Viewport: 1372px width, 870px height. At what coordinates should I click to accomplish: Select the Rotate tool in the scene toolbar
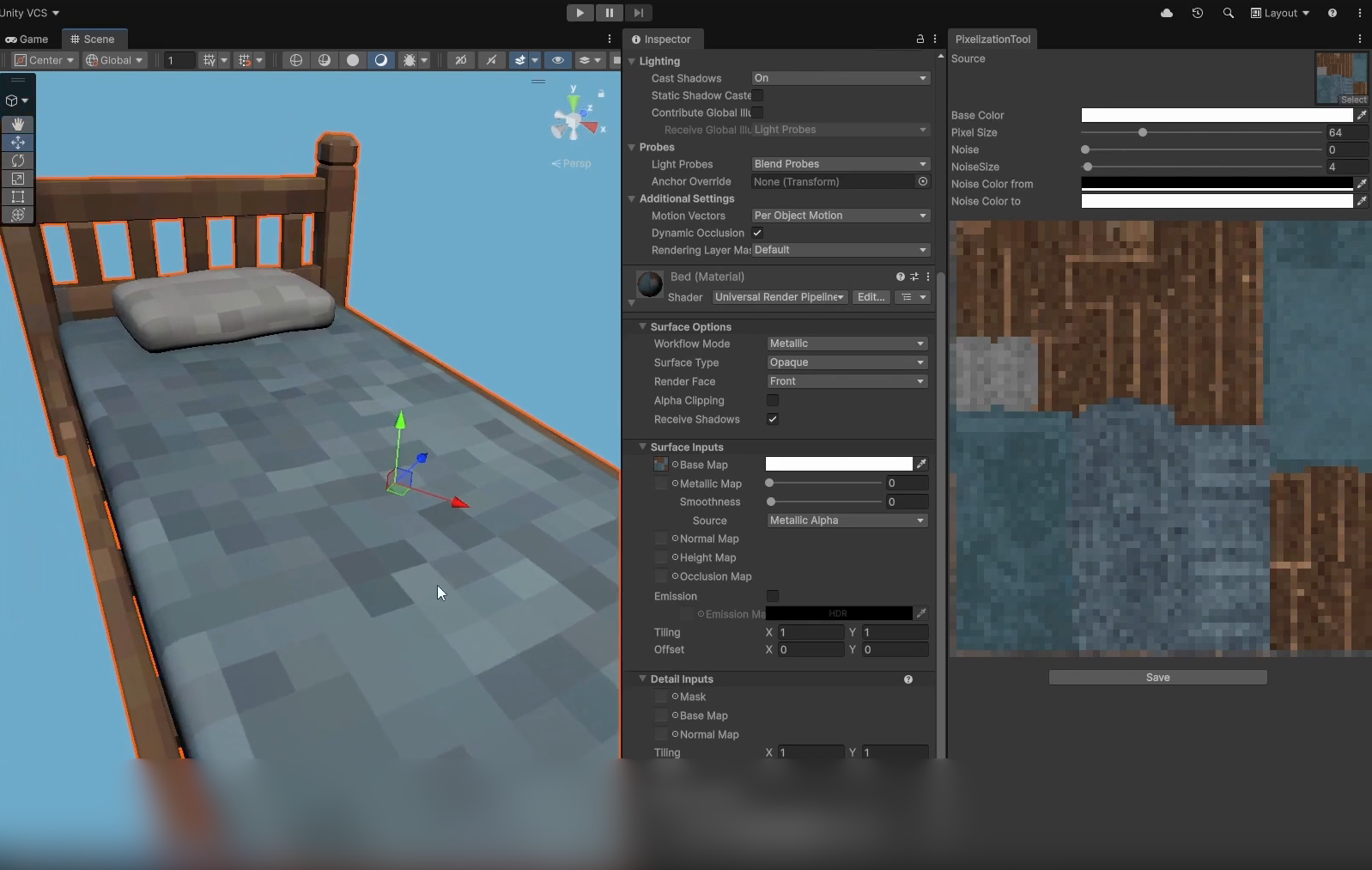point(18,161)
